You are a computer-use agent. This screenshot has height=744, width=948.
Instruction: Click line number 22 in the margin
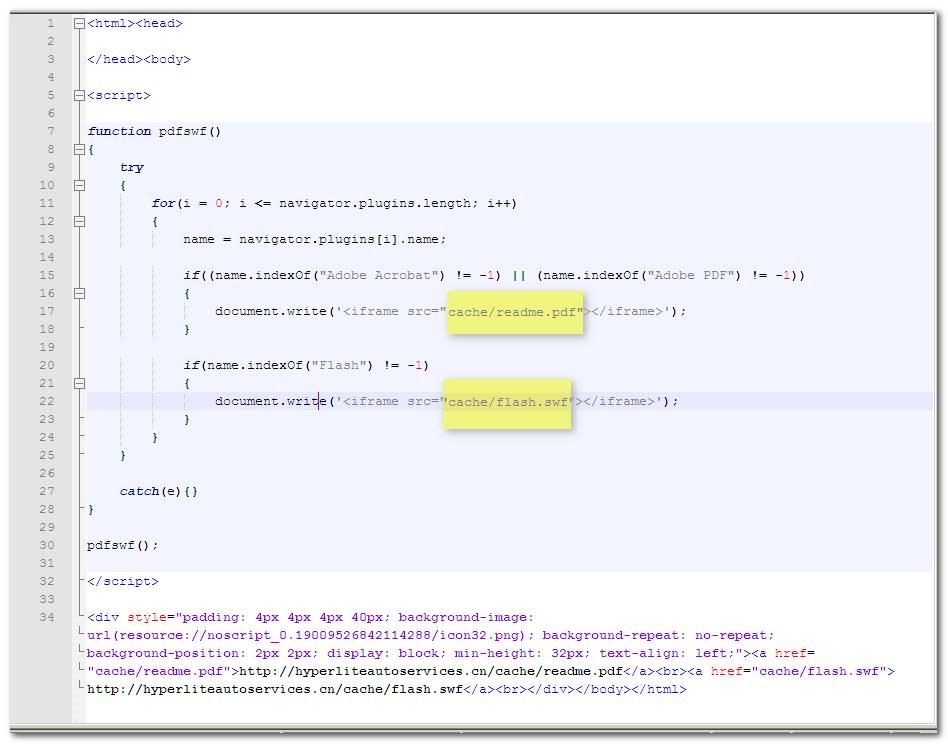tap(47, 401)
